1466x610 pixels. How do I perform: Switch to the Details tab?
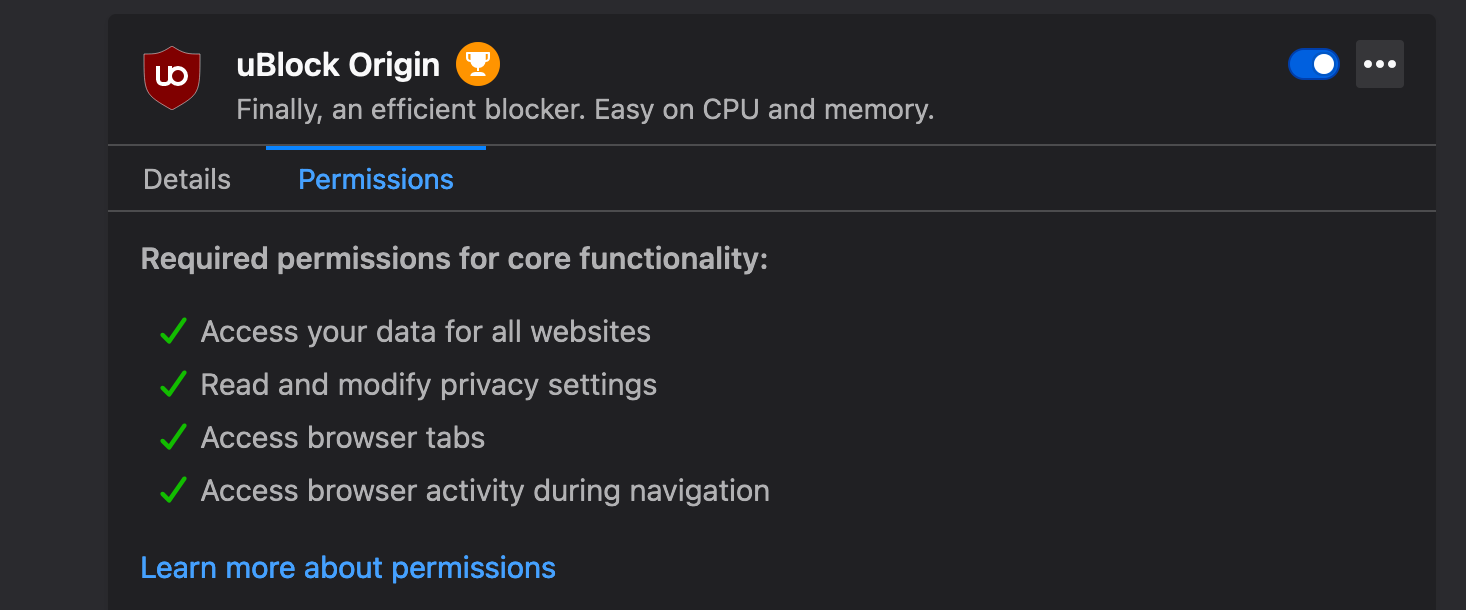click(x=187, y=179)
